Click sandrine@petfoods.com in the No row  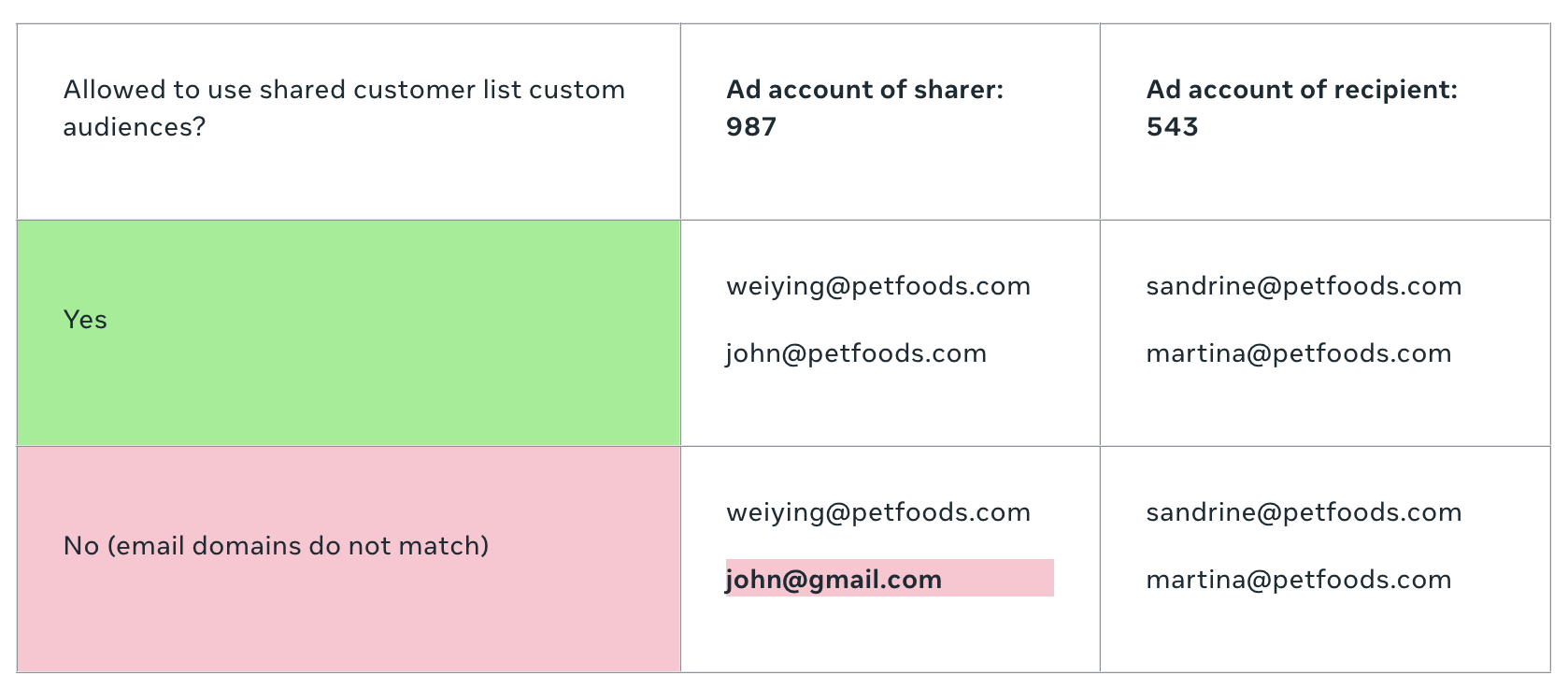(1304, 512)
